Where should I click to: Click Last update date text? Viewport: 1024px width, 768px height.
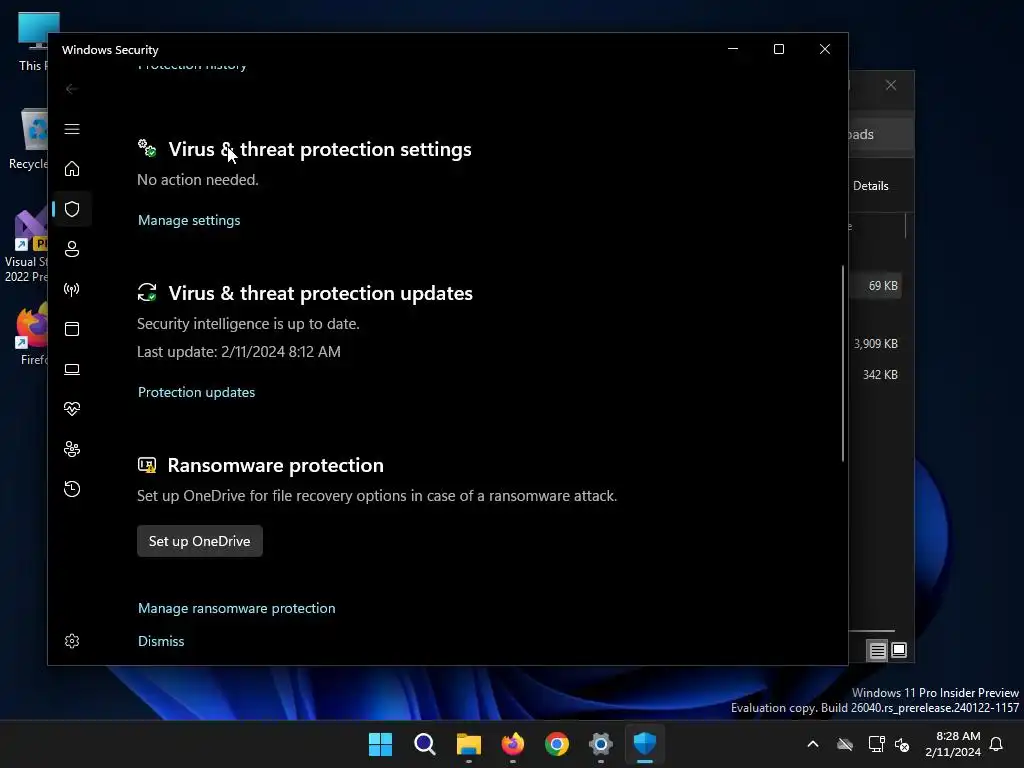click(x=238, y=352)
